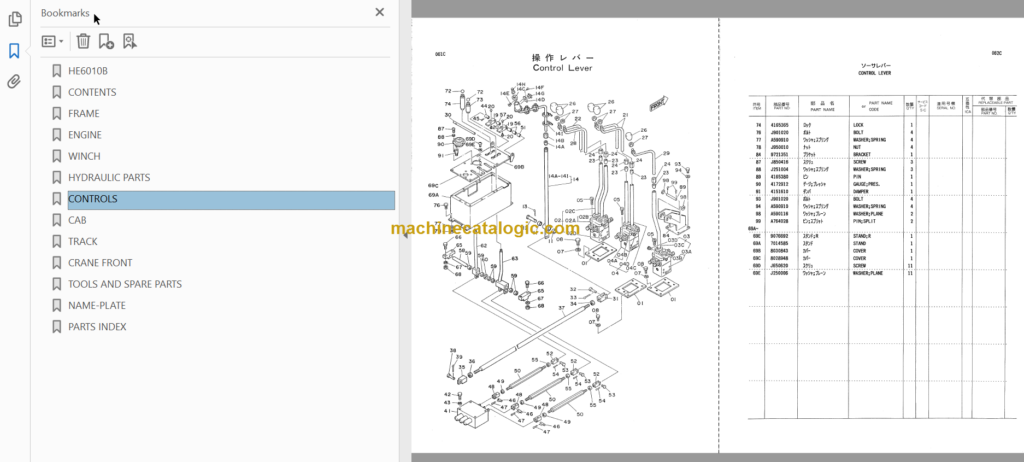
Task: Open the TOOLS AND SPARE PARTS bookmark
Action: tap(125, 284)
